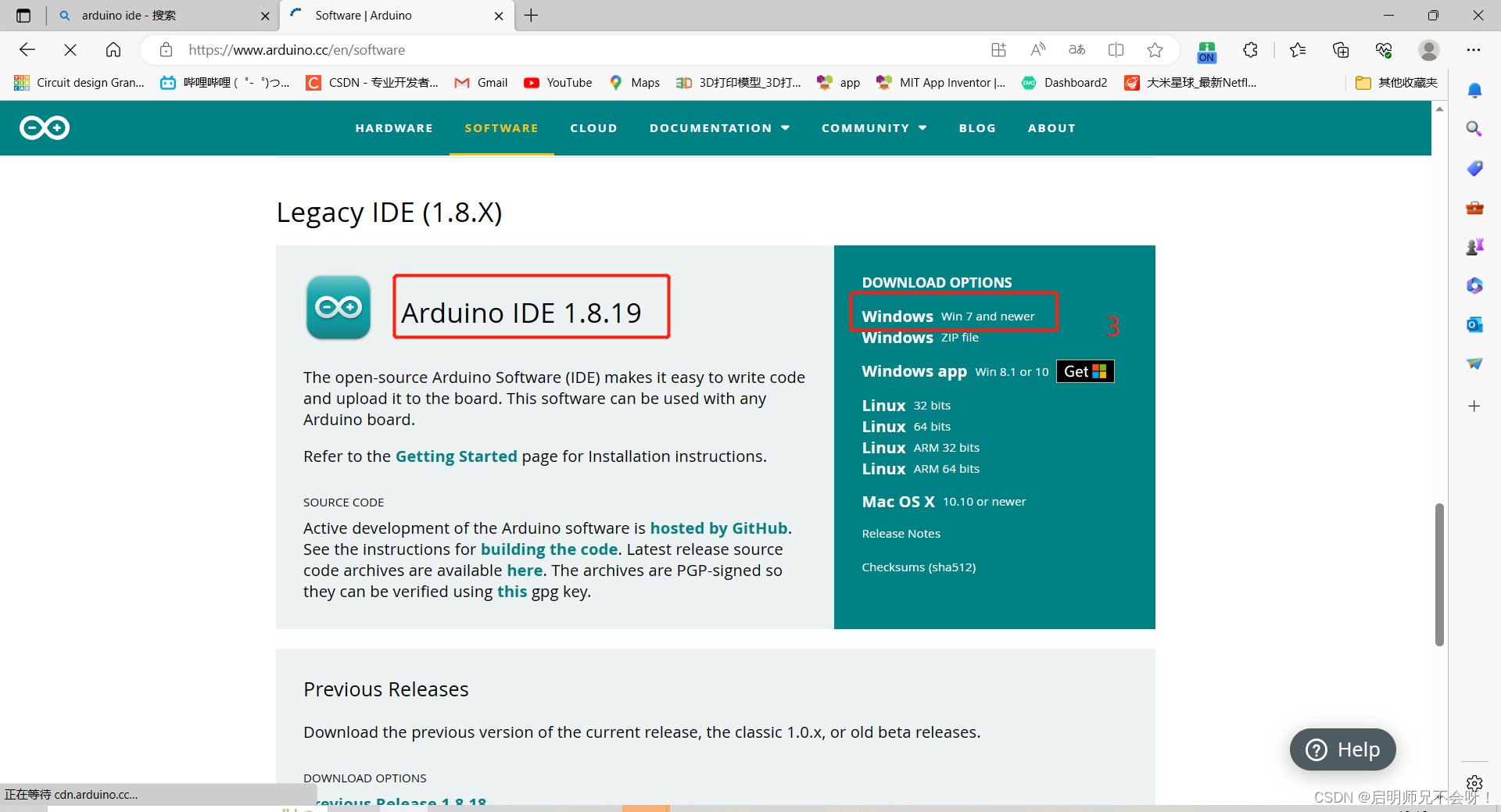Open the sidebar shopping tag icon
The image size is (1501, 812).
click(x=1474, y=168)
